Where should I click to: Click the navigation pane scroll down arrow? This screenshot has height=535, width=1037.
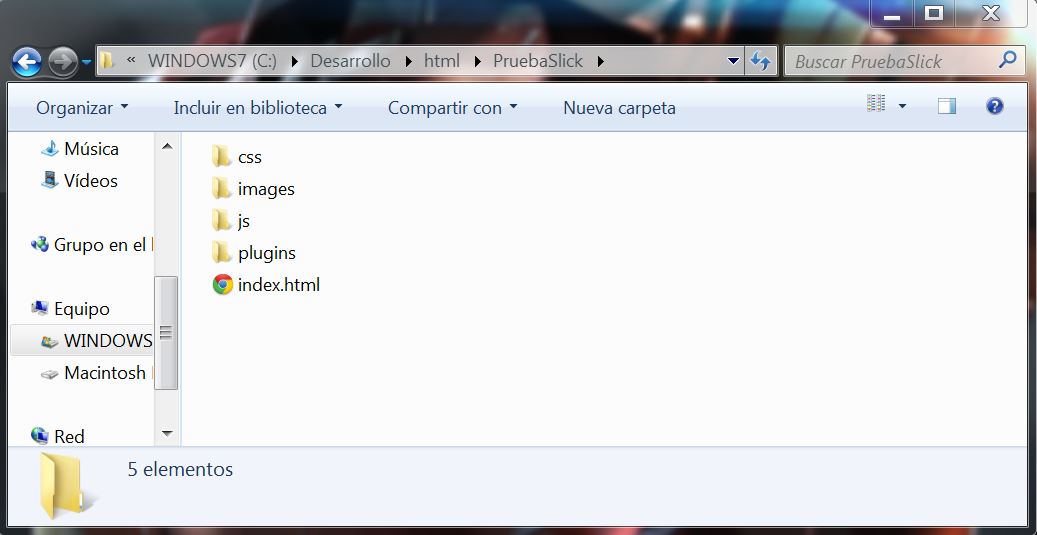(x=167, y=434)
